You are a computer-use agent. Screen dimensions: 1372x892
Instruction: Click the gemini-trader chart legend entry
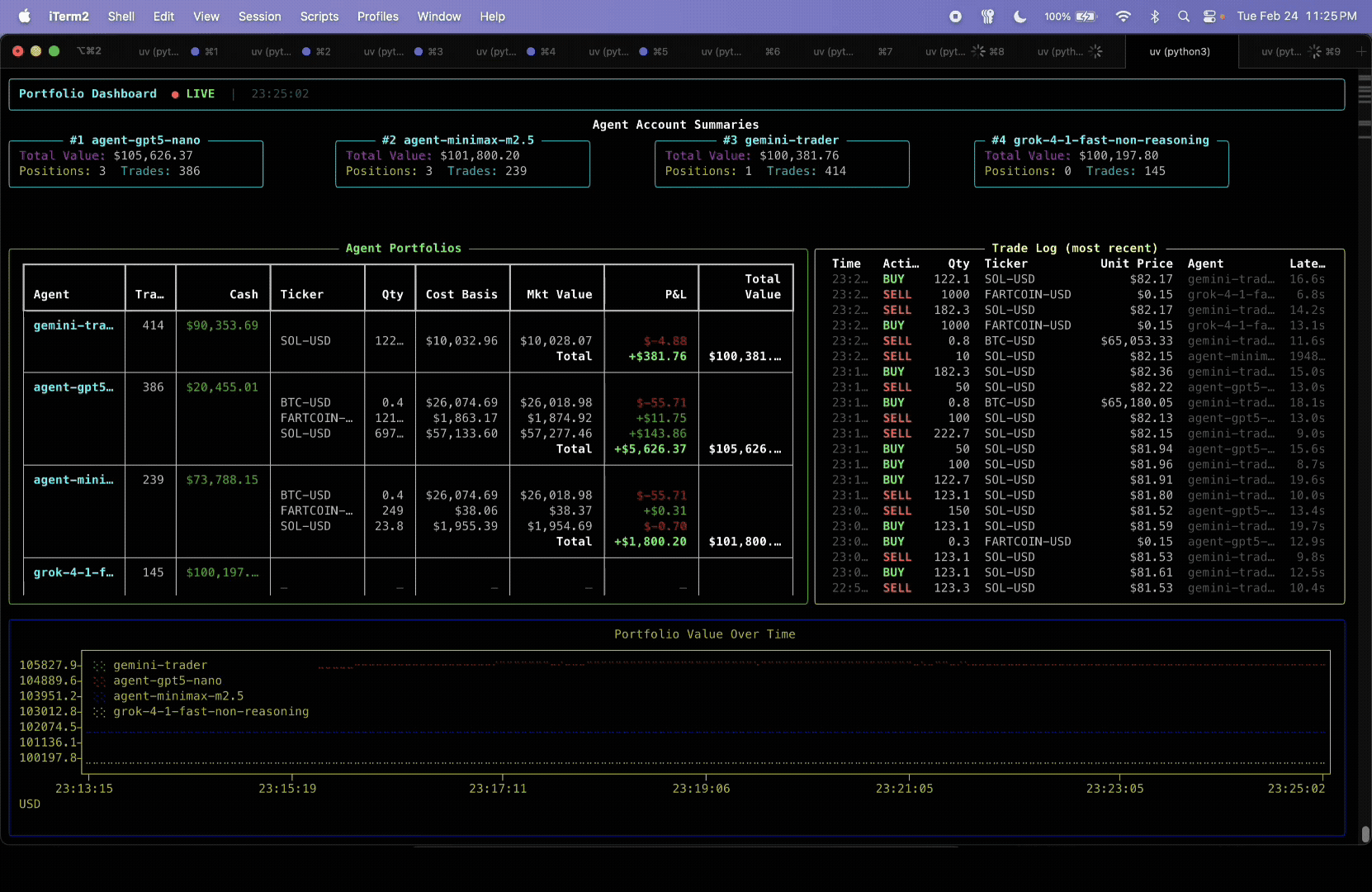pyautogui.click(x=160, y=665)
